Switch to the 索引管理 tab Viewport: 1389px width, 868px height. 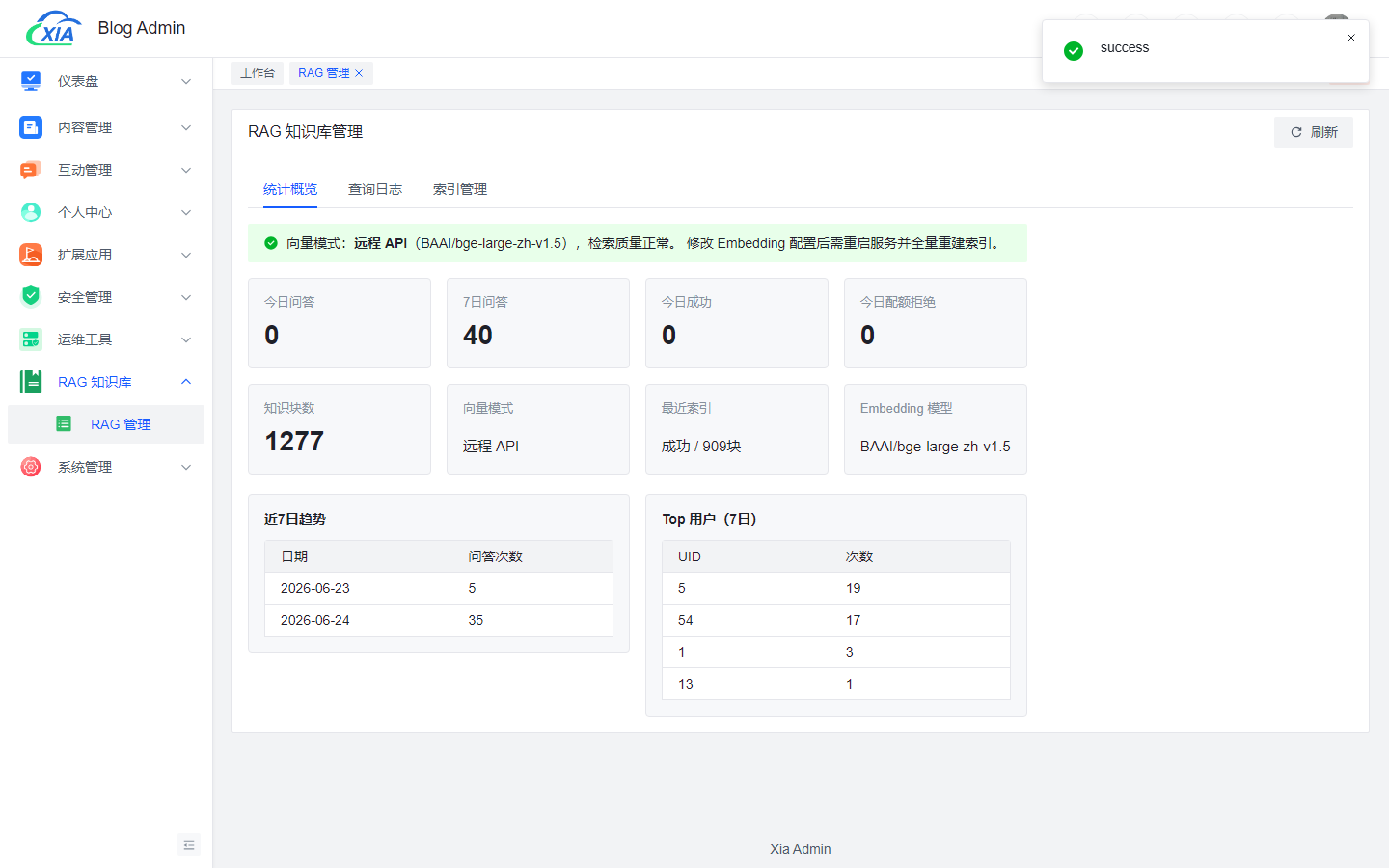tap(460, 189)
